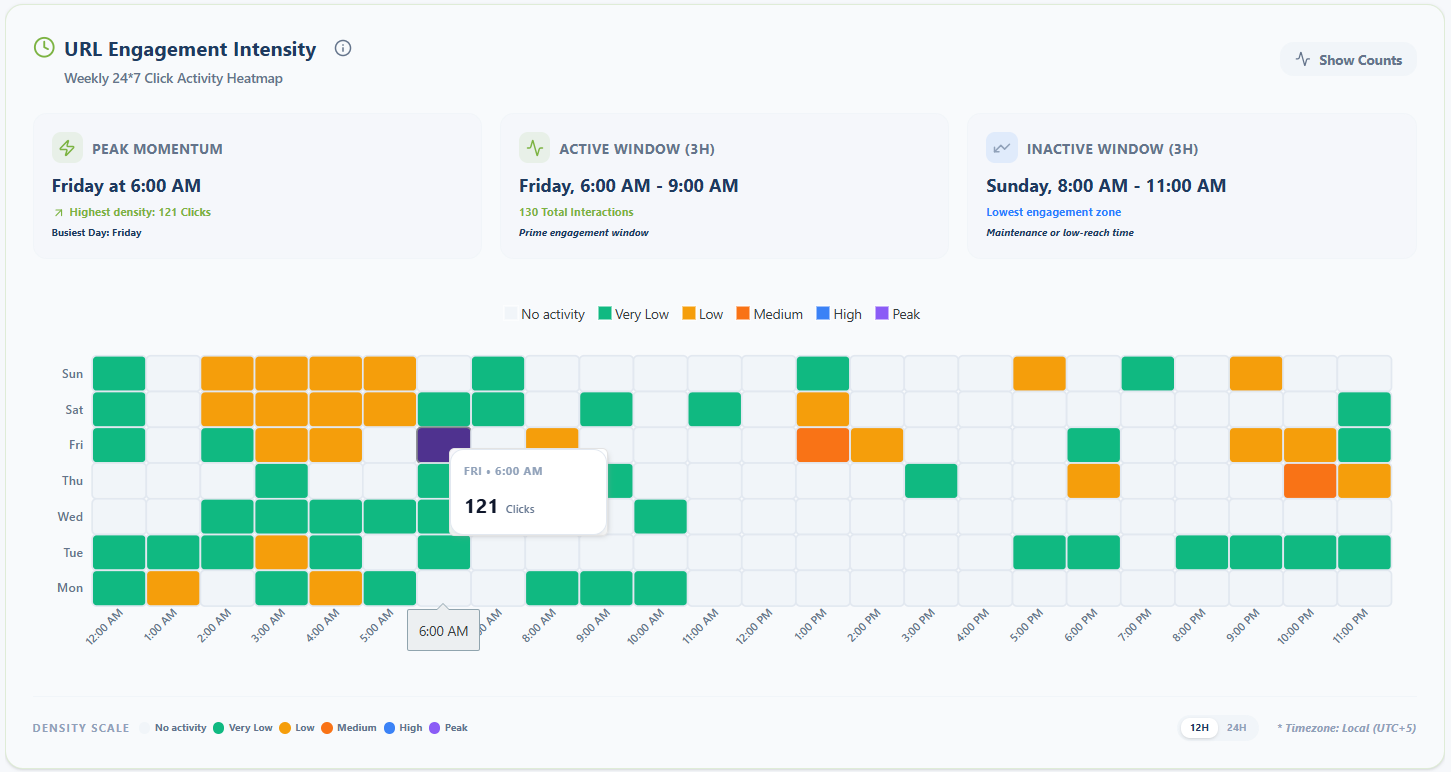
Task: Click the clock icon next to the title
Action: 44,48
